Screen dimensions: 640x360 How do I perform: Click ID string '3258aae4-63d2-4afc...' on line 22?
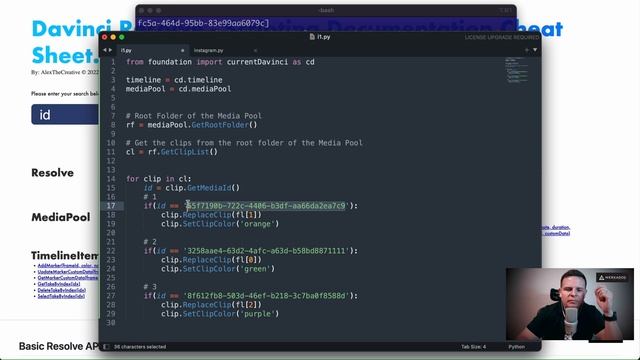click(266, 251)
